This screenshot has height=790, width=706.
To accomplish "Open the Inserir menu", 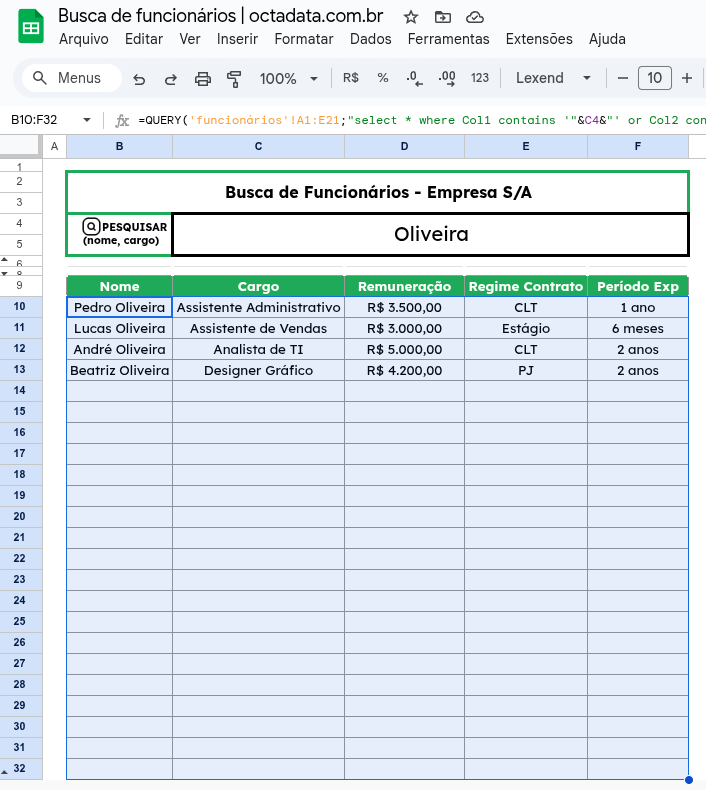I will (237, 39).
